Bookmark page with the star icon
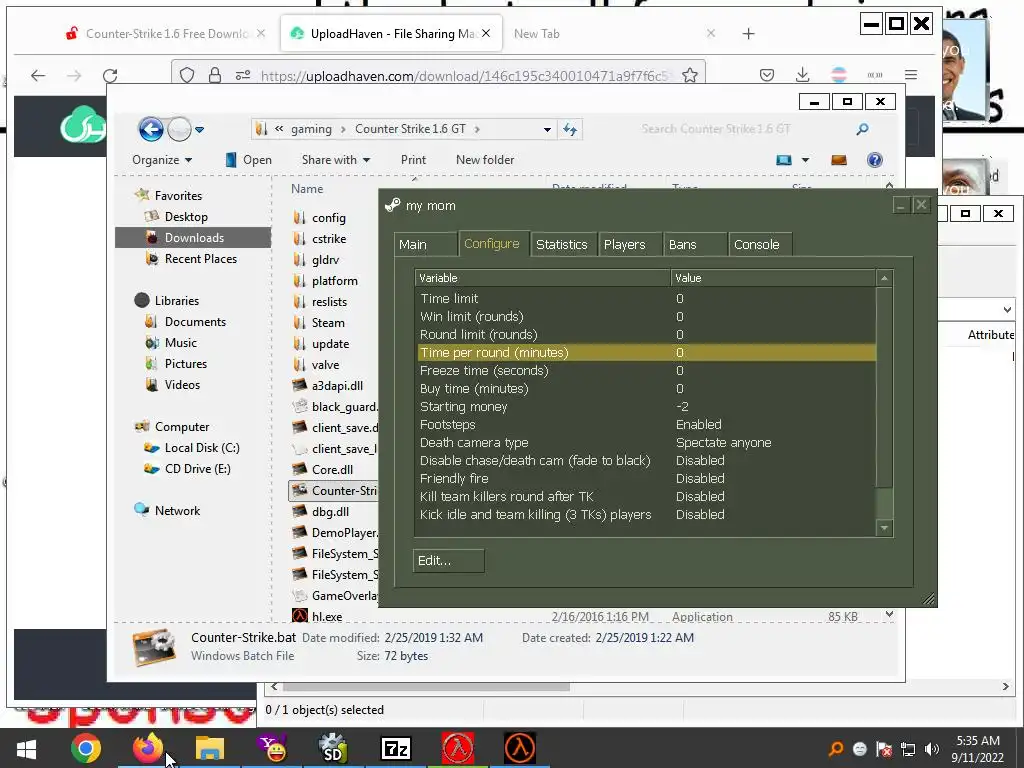 point(690,76)
